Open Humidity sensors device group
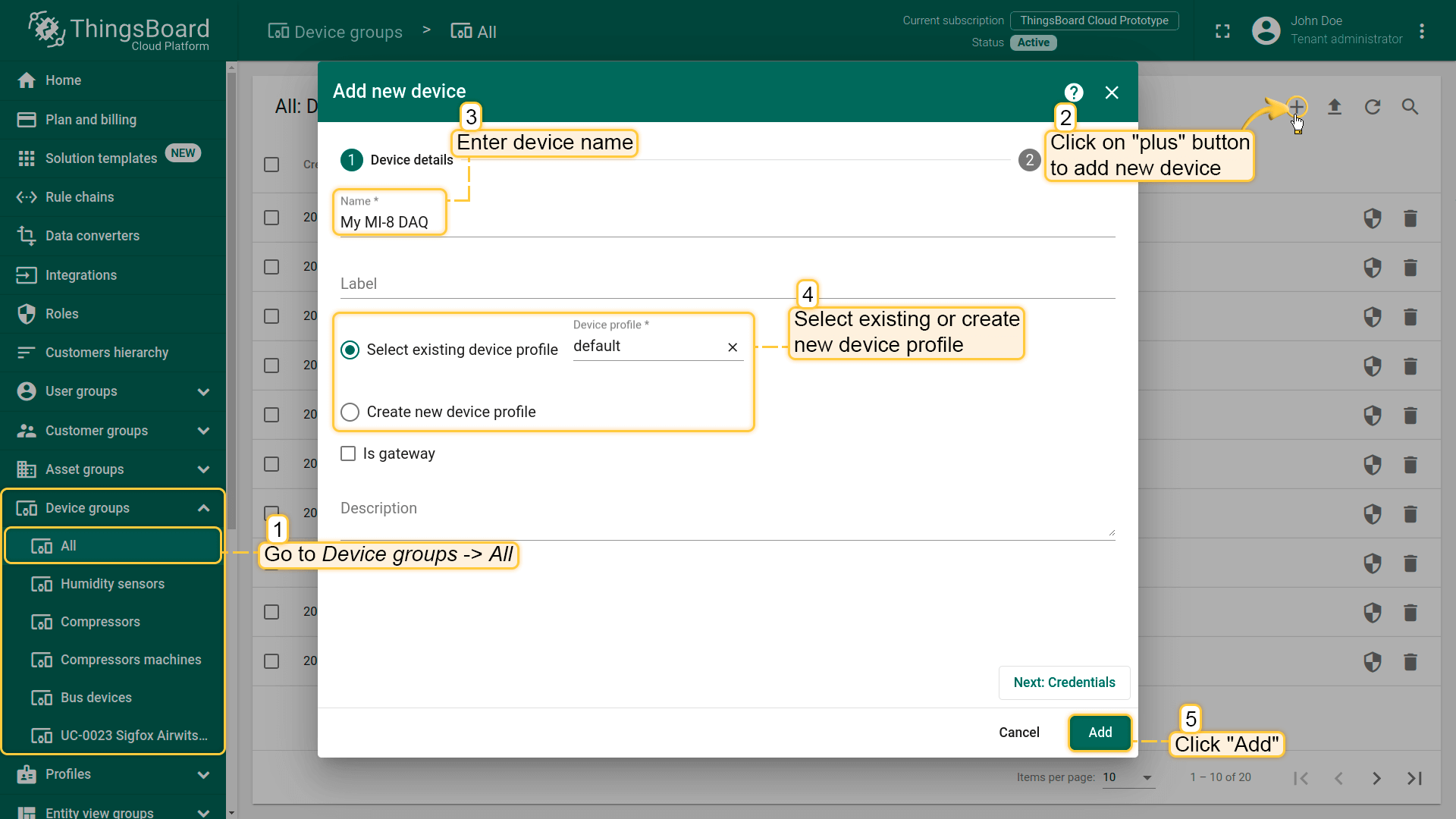 pyautogui.click(x=112, y=584)
